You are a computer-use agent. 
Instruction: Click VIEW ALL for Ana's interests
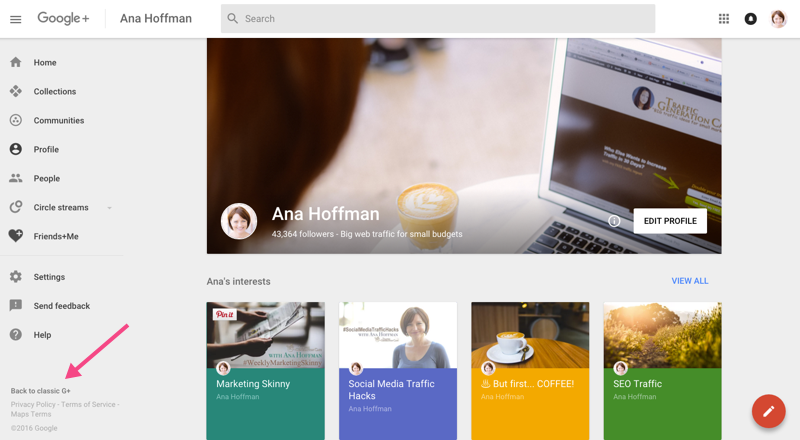tap(690, 281)
